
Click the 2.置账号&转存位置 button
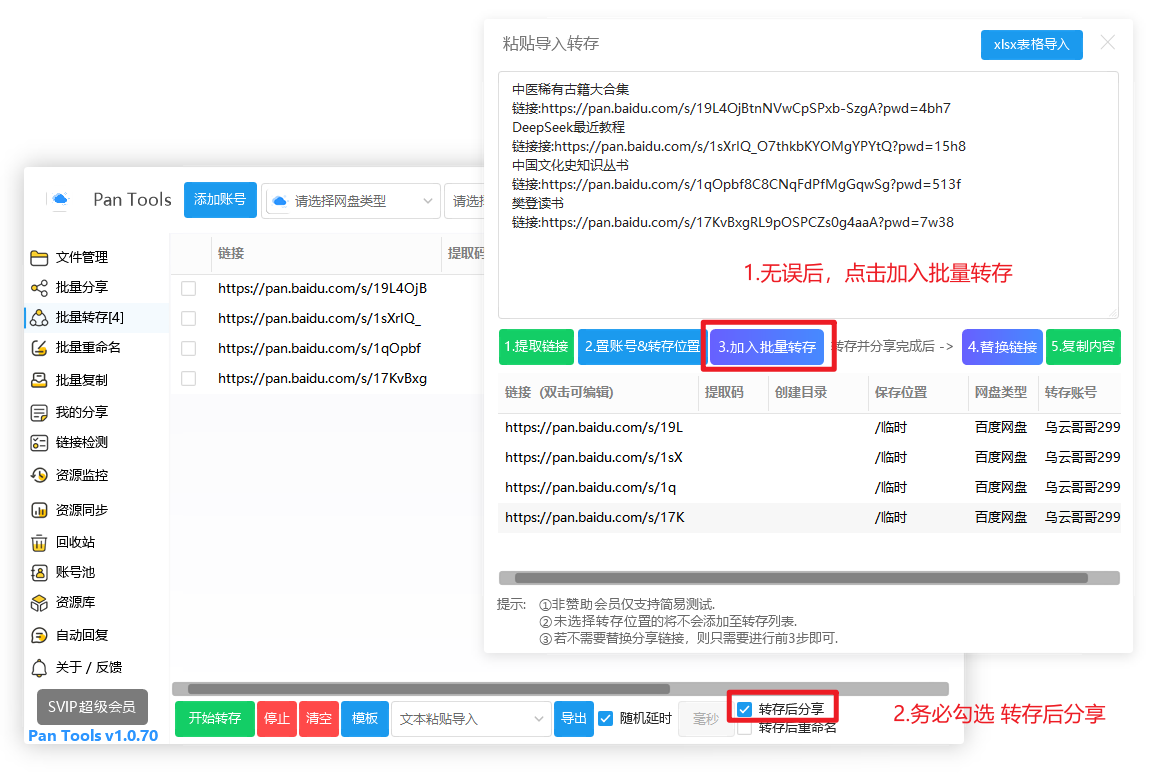point(641,347)
